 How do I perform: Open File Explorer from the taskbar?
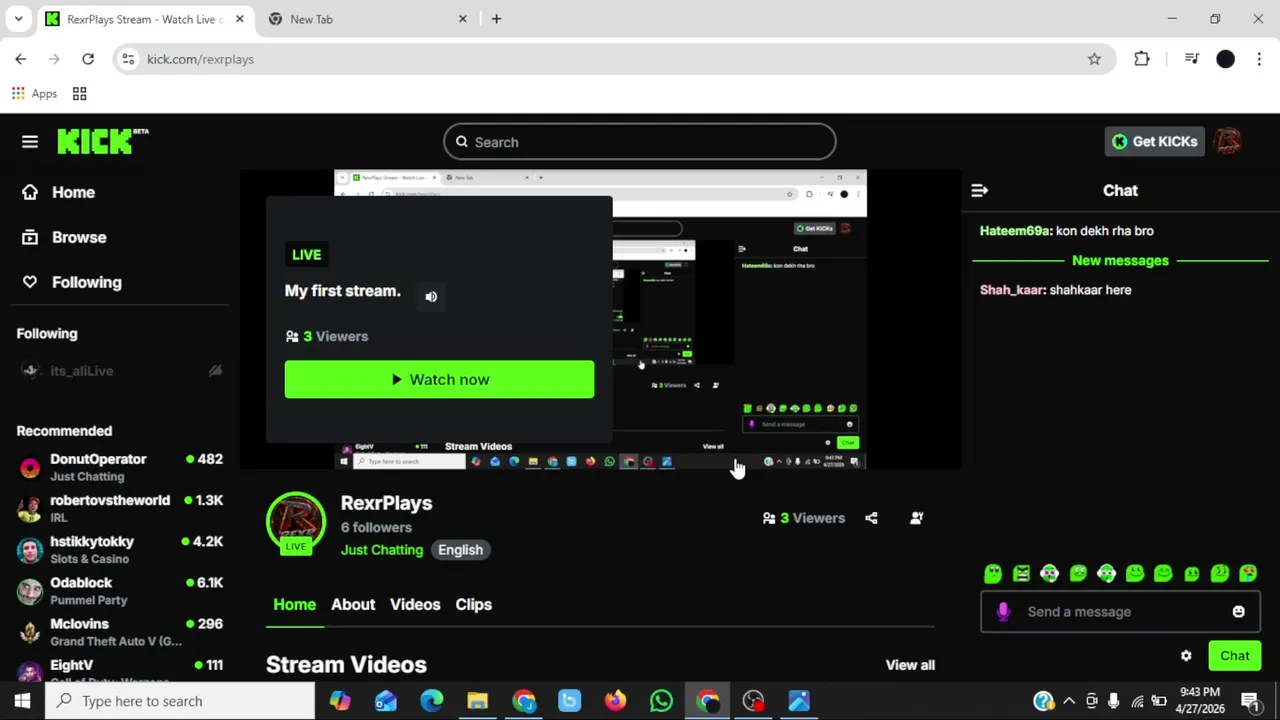(x=477, y=701)
